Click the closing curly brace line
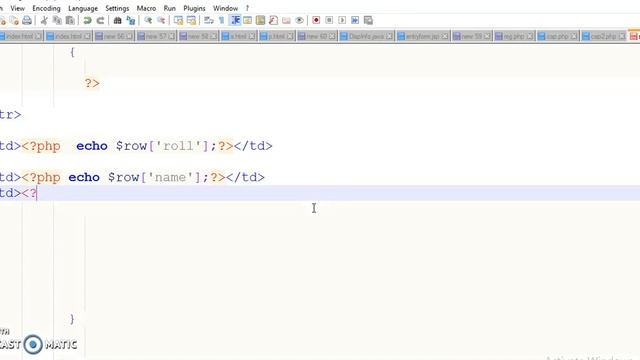 tap(72, 319)
